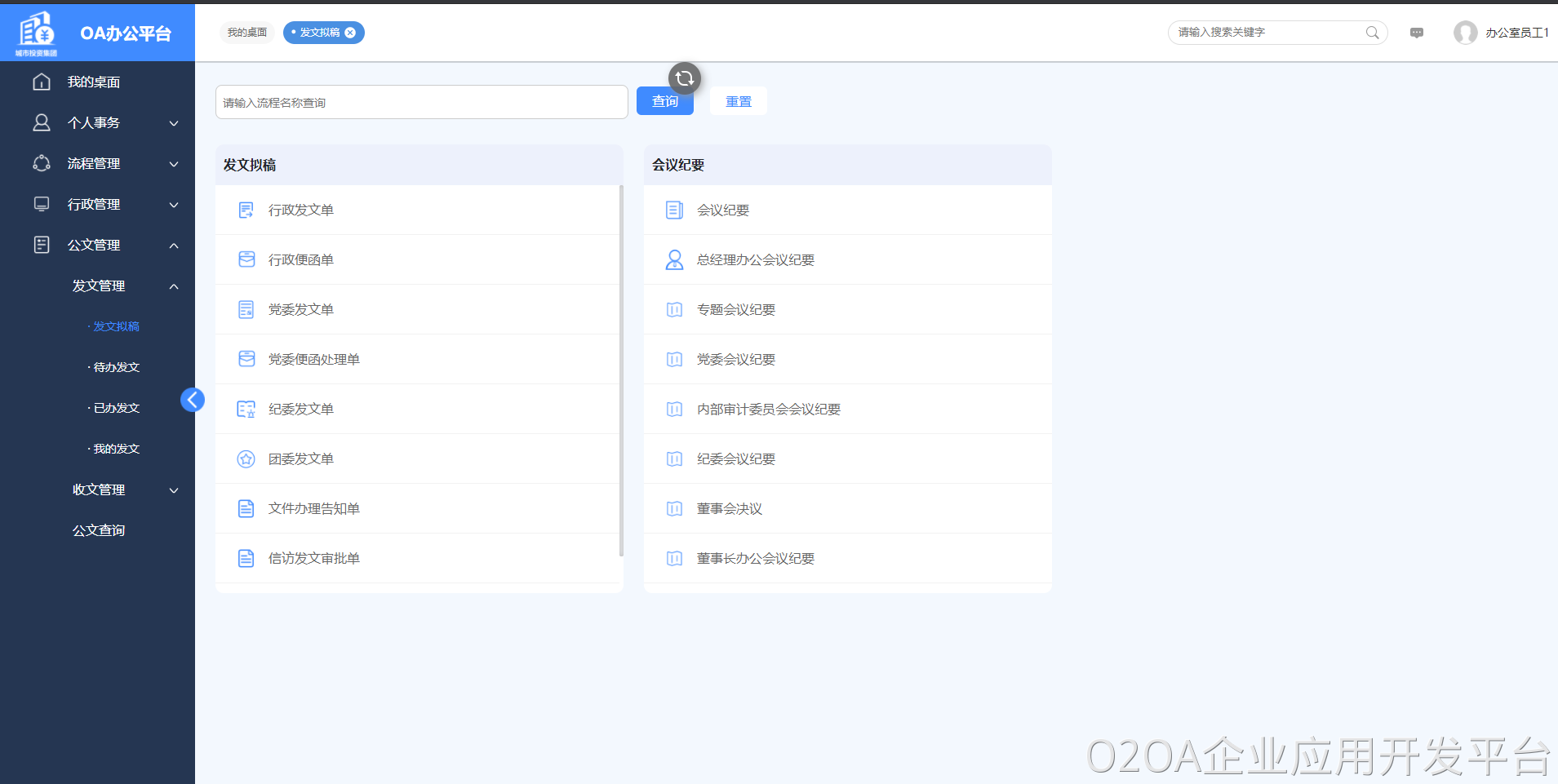The image size is (1558, 784).
Task: Click the OA办公平台 logo icon
Action: point(37,33)
